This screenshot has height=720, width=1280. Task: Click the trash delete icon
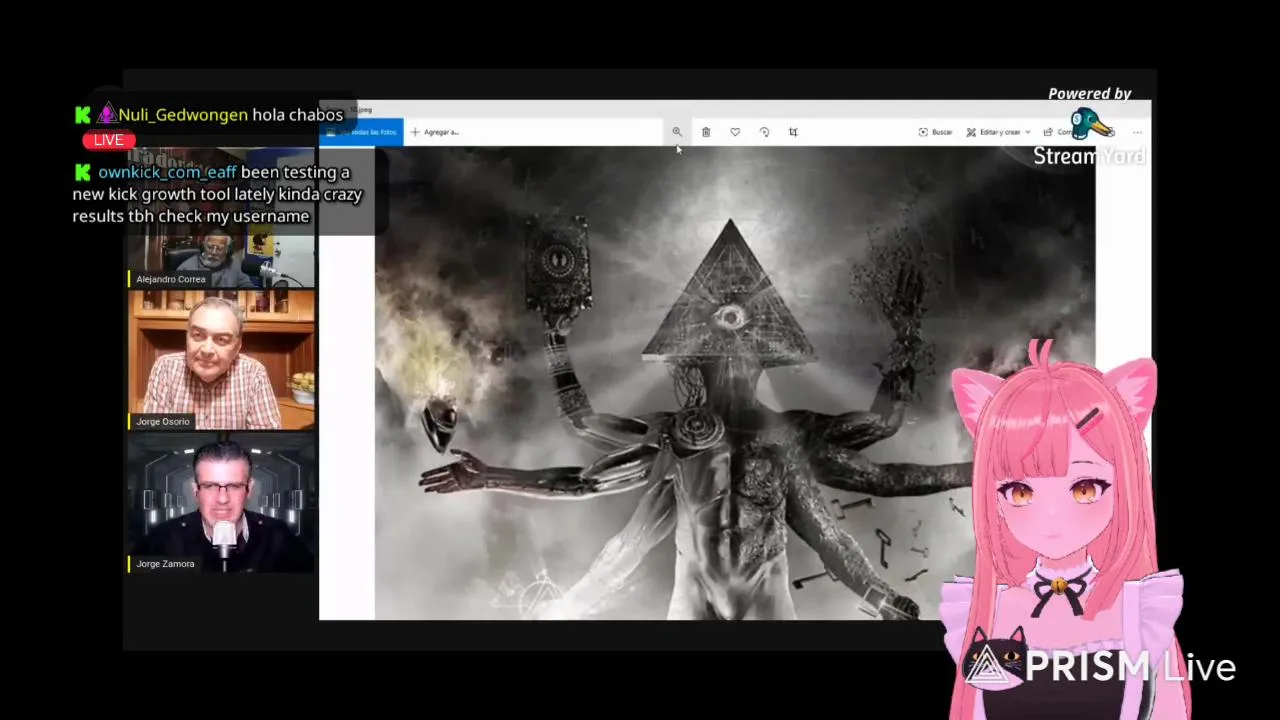point(706,132)
